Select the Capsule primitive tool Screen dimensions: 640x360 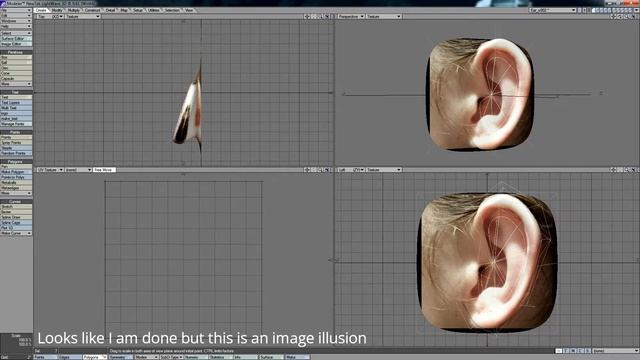tap(16, 78)
